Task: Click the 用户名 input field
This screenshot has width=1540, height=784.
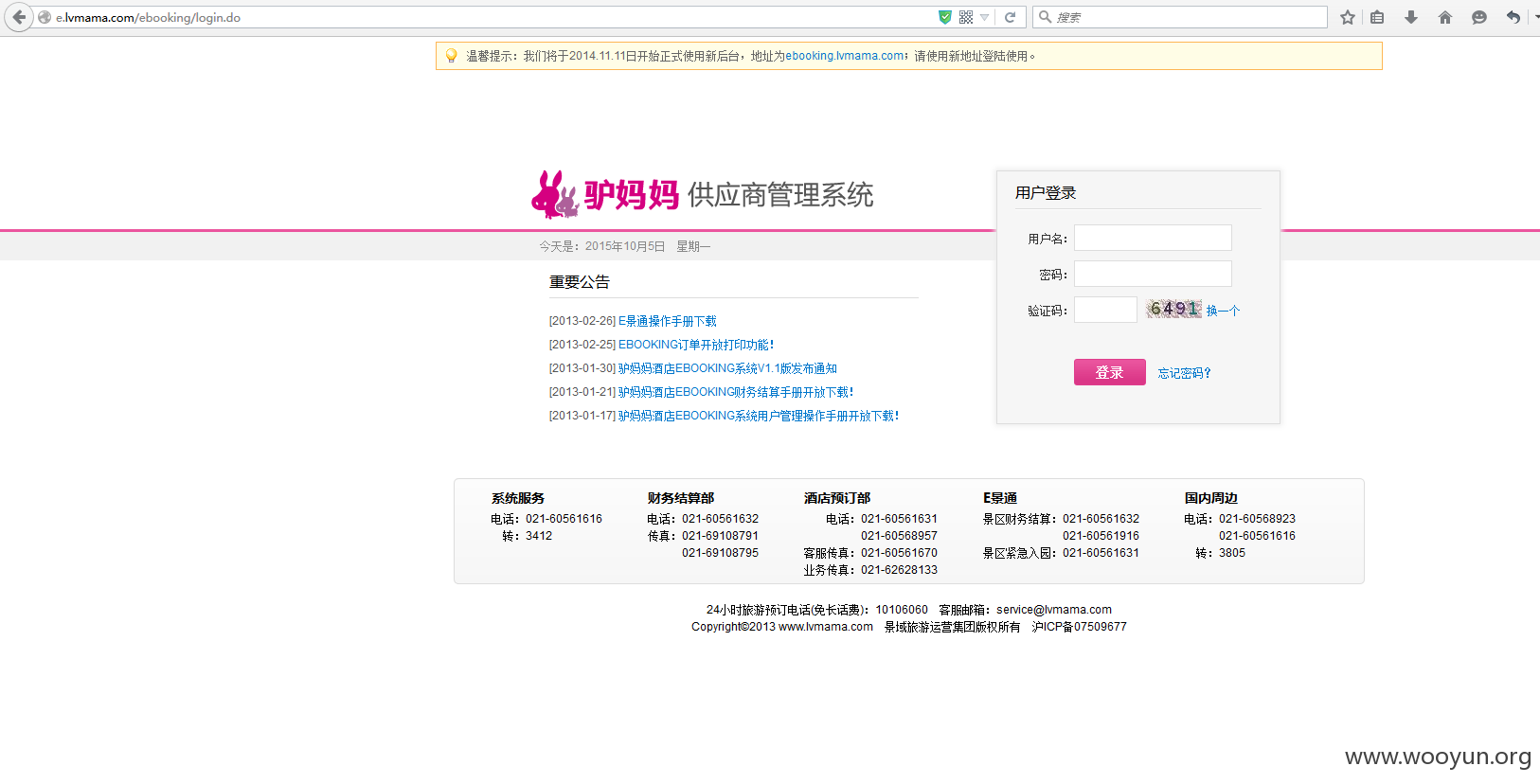Action: (1153, 238)
